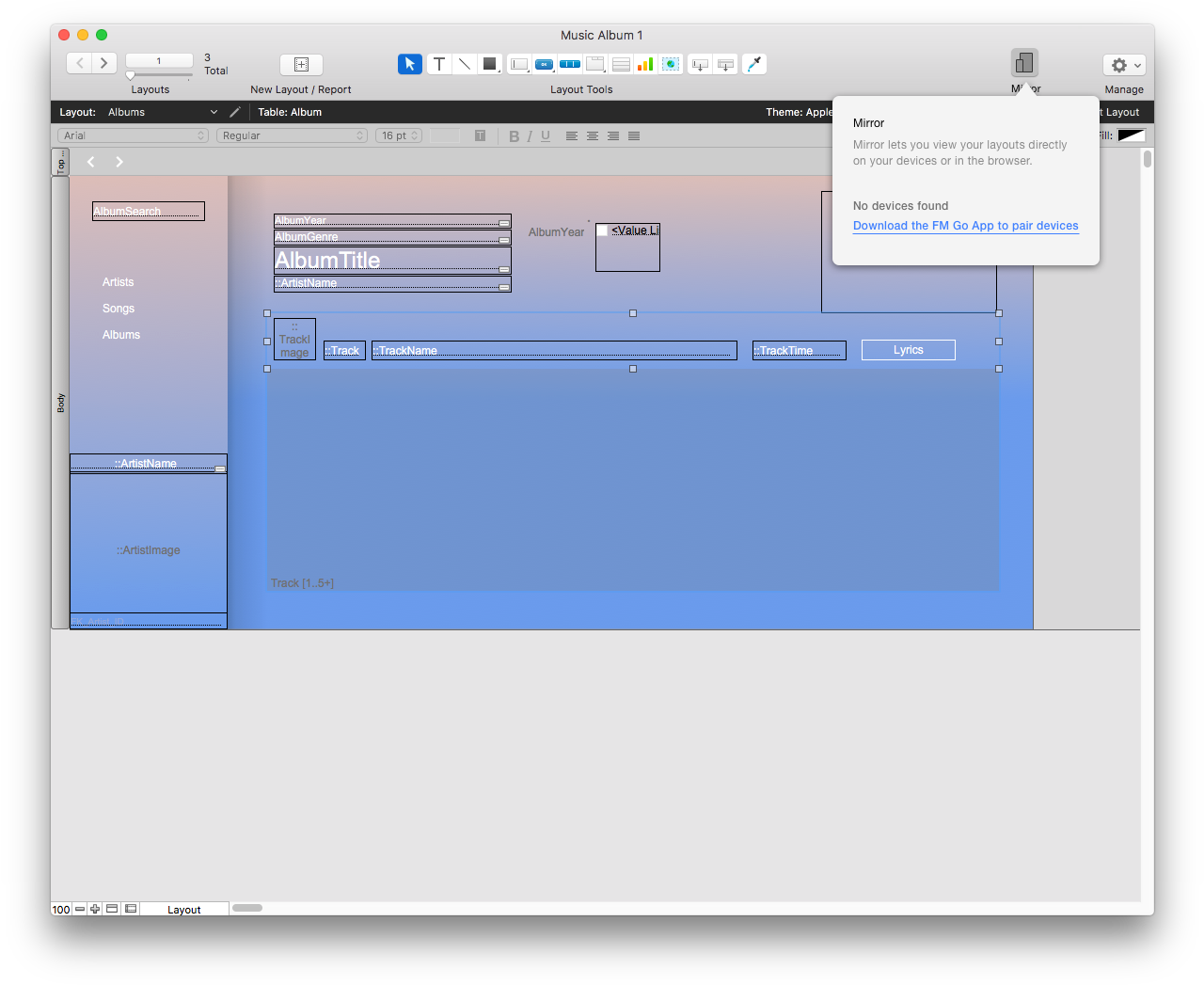Select the arrow Selection tool
Viewport: 1204px width, 985px height.
(409, 64)
